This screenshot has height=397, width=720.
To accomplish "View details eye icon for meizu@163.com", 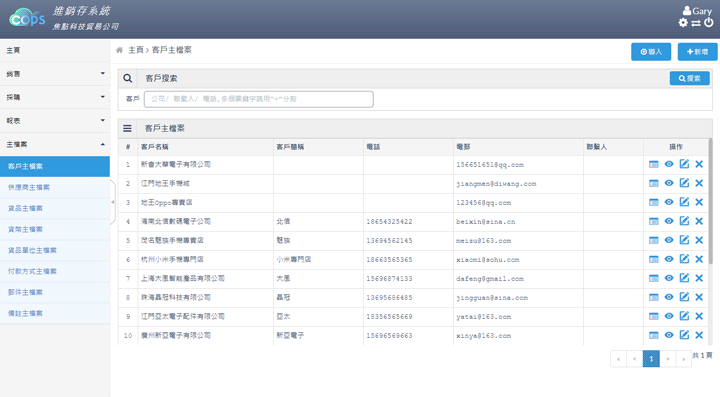I will (x=669, y=240).
